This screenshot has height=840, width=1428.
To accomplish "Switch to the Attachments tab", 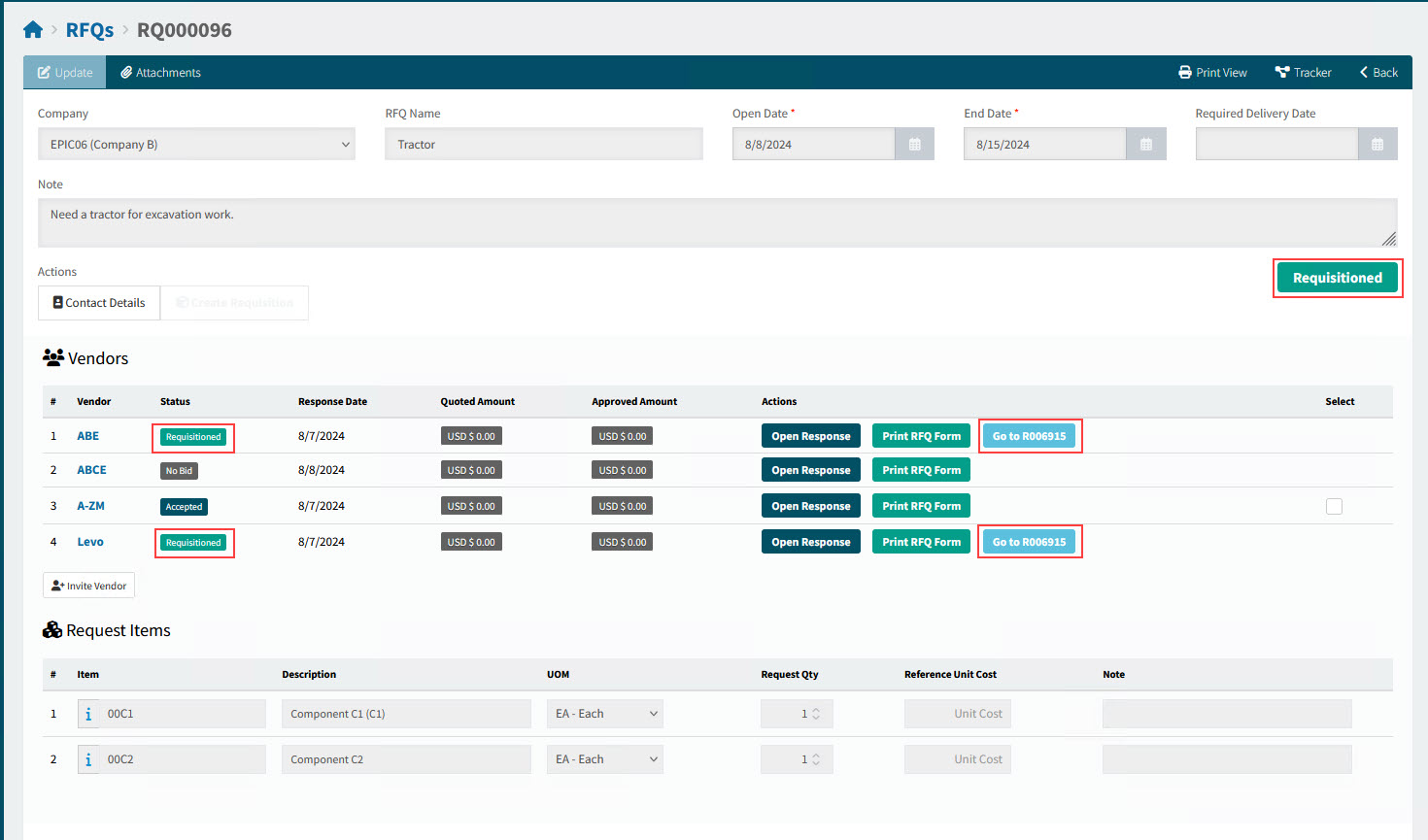I will [x=160, y=72].
